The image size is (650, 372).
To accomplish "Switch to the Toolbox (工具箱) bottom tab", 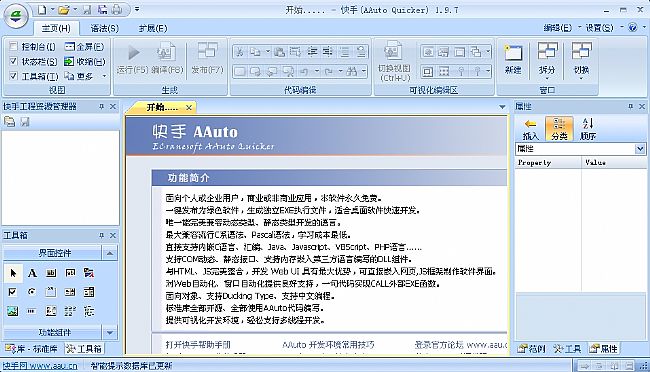I will click(x=84, y=349).
